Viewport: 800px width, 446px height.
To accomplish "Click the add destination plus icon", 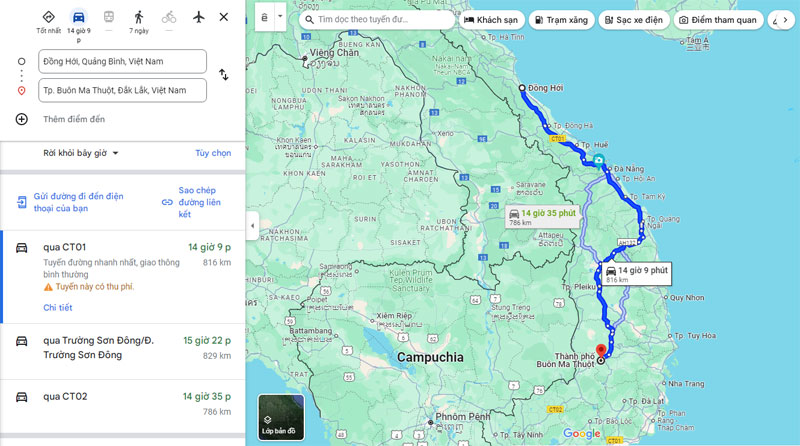I will coord(21,119).
